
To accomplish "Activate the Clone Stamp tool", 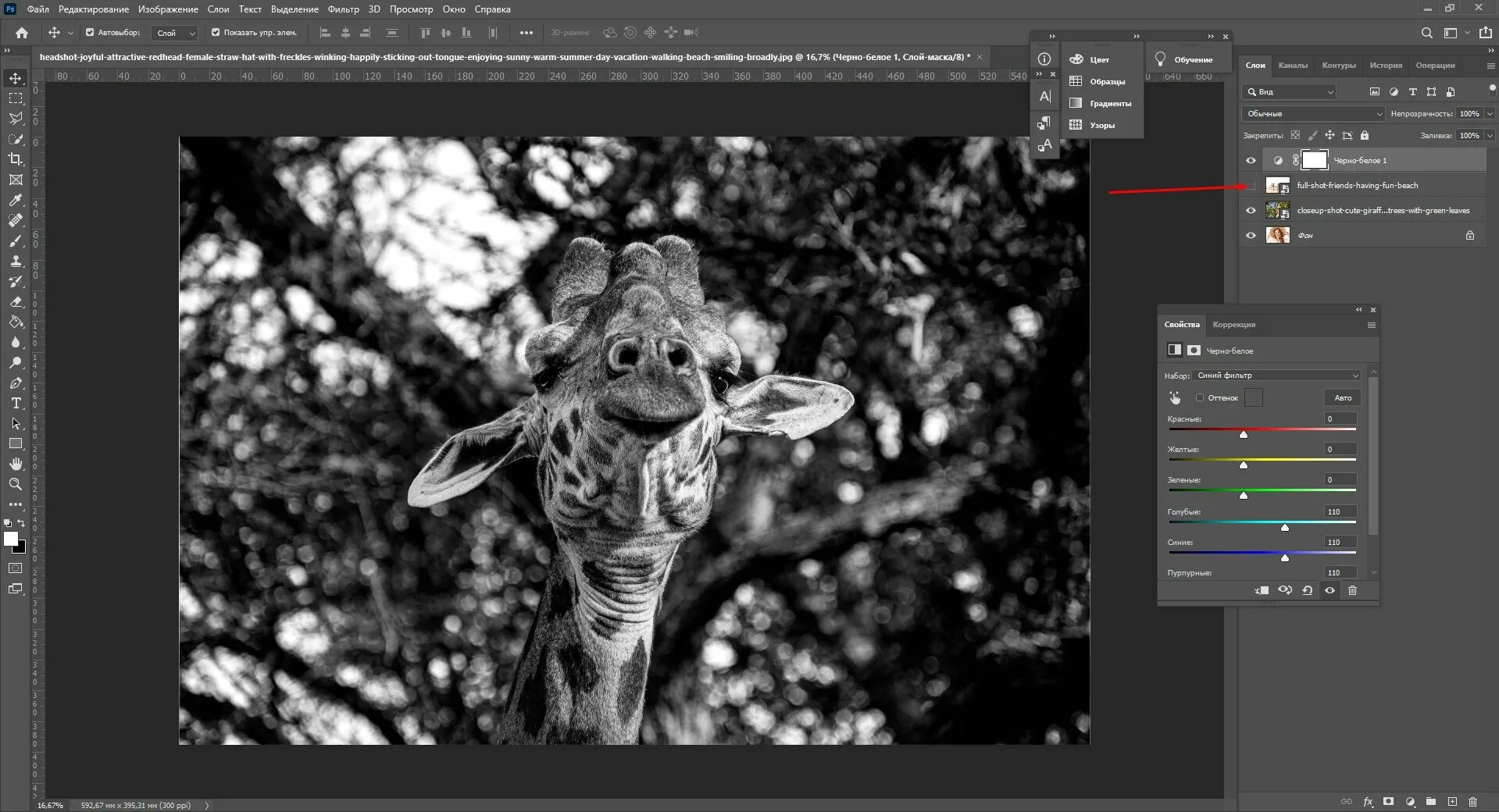I will click(x=16, y=261).
